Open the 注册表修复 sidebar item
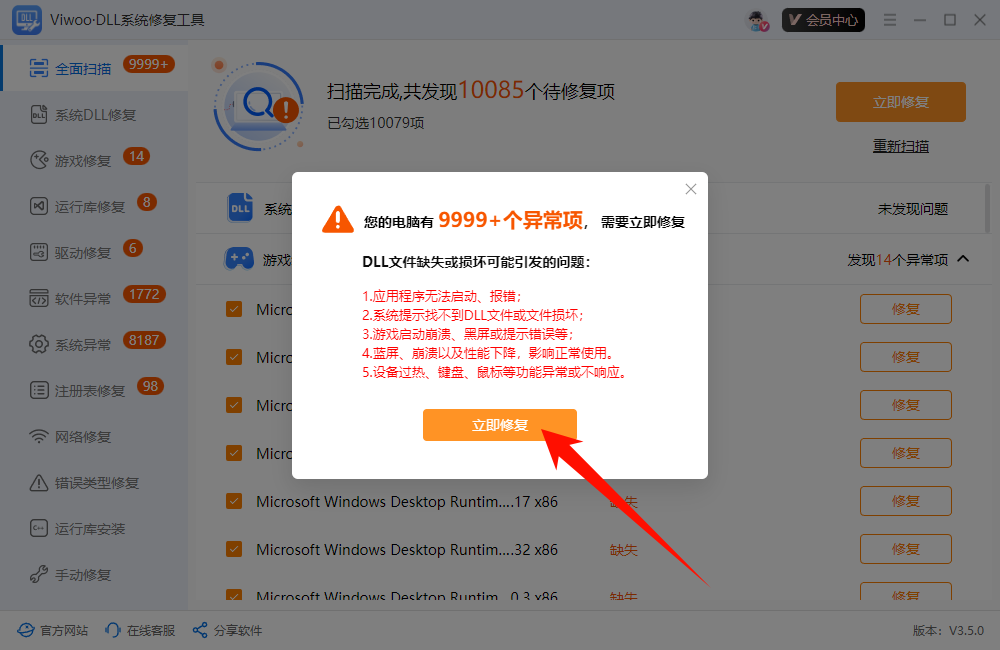Screen dimensions: 1000x650 (x=90, y=391)
